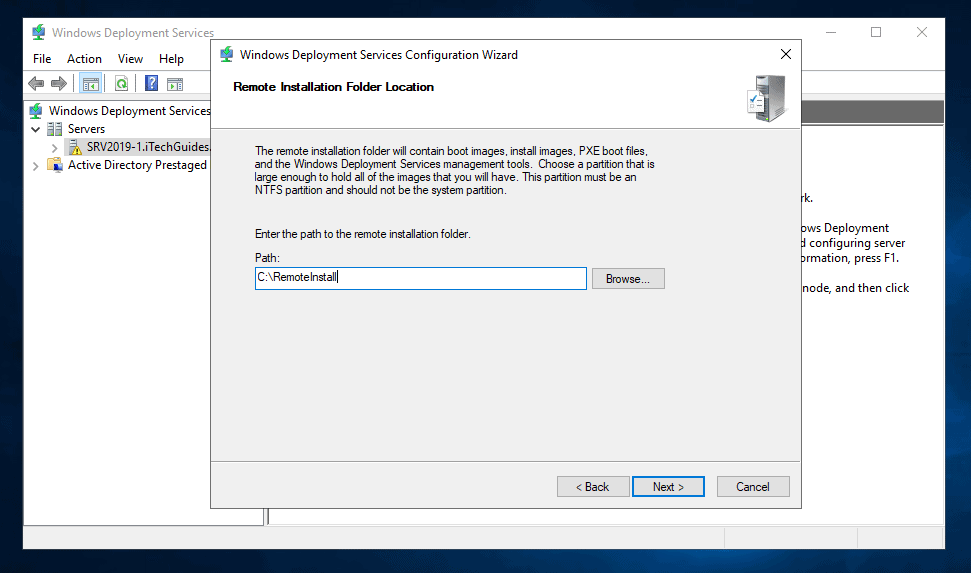This screenshot has width=971, height=573.
Task: Open the File menu
Action: (42, 59)
